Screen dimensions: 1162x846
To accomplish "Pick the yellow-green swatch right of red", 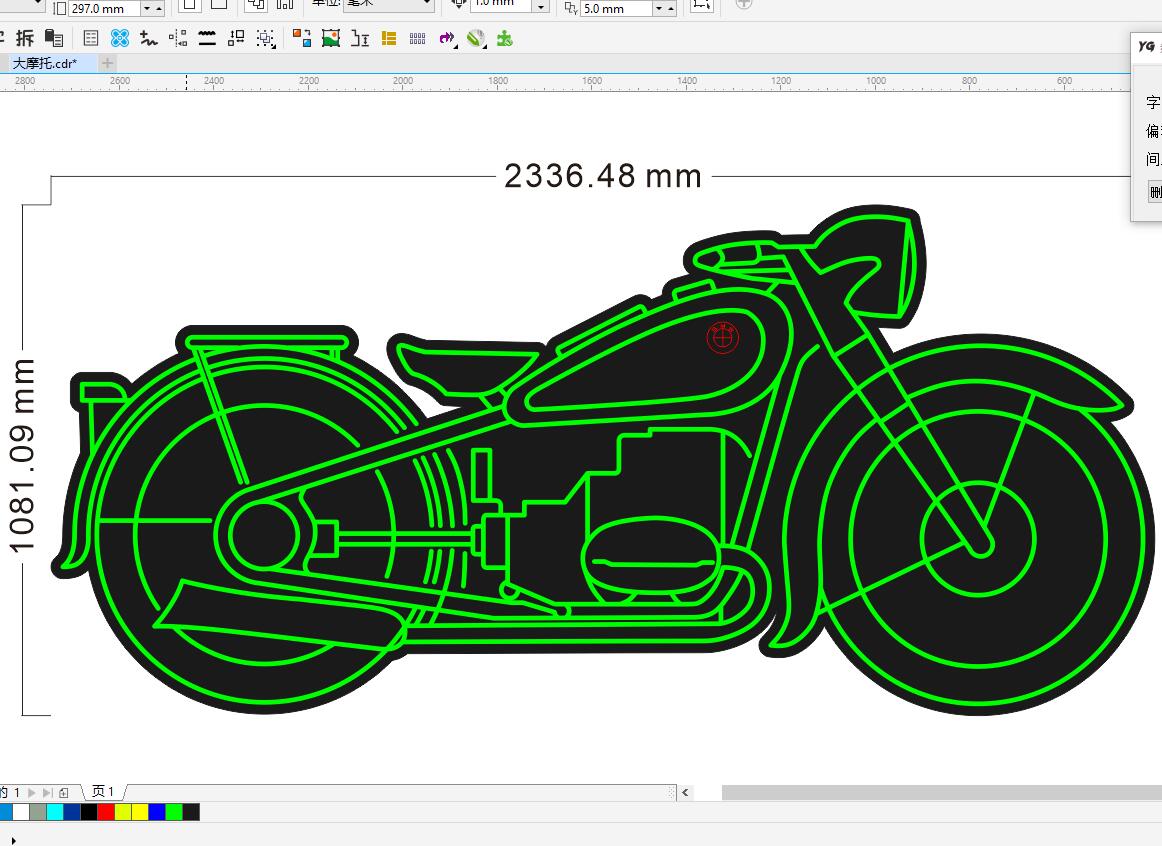I will pyautogui.click(x=123, y=812).
